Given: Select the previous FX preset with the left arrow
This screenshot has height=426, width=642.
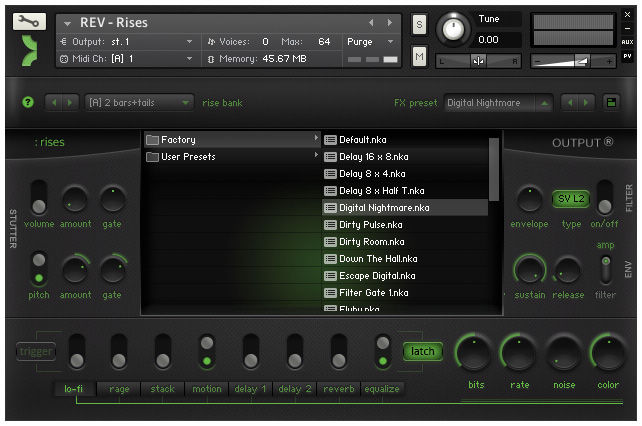Looking at the screenshot, I should coord(570,102).
